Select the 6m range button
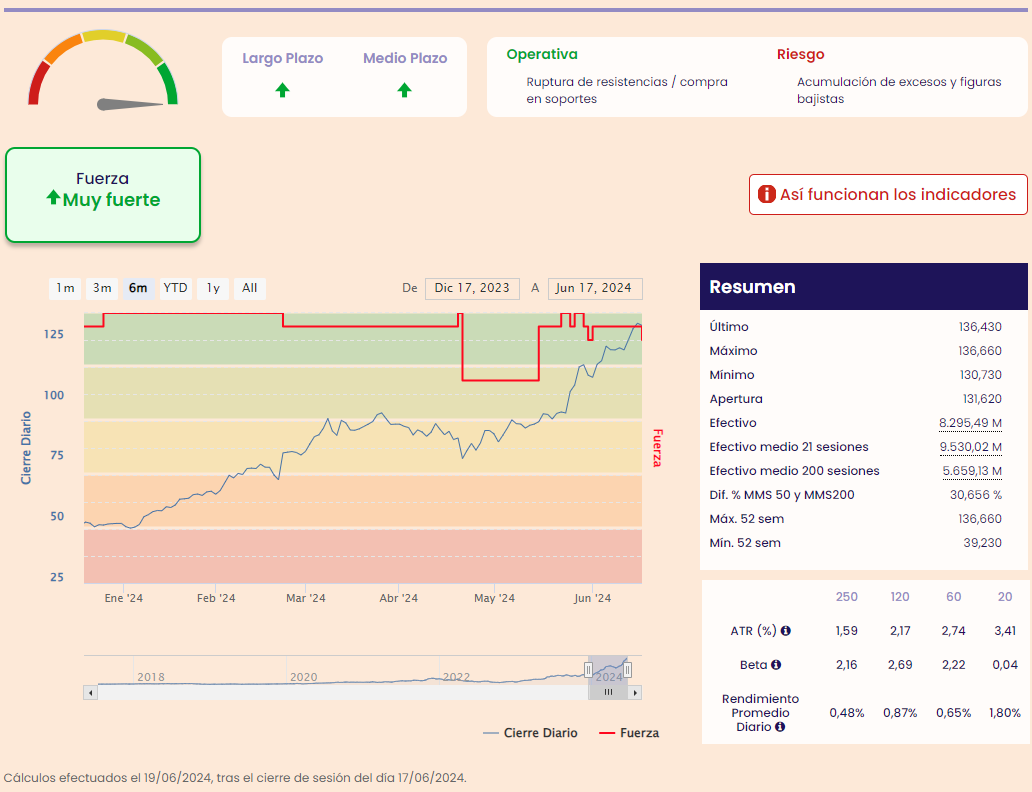 (x=138, y=288)
